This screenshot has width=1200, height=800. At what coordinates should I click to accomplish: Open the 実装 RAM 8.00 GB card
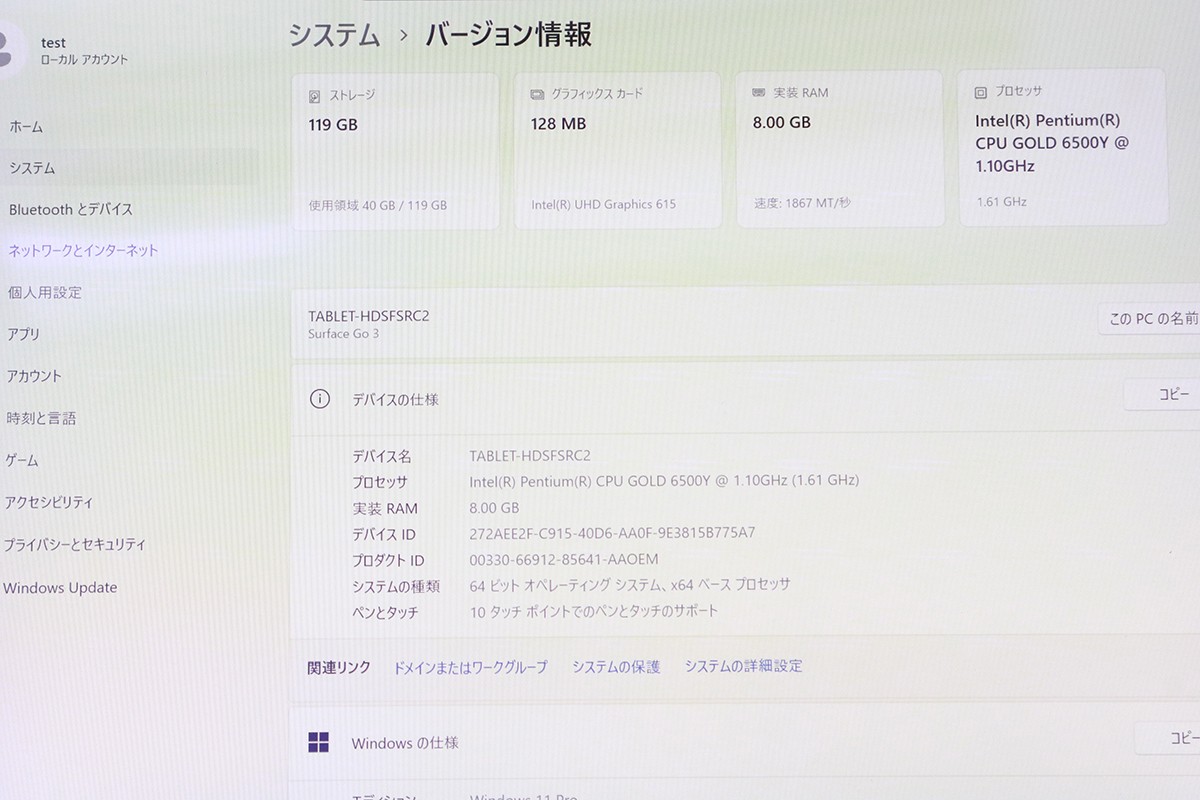tap(840, 148)
